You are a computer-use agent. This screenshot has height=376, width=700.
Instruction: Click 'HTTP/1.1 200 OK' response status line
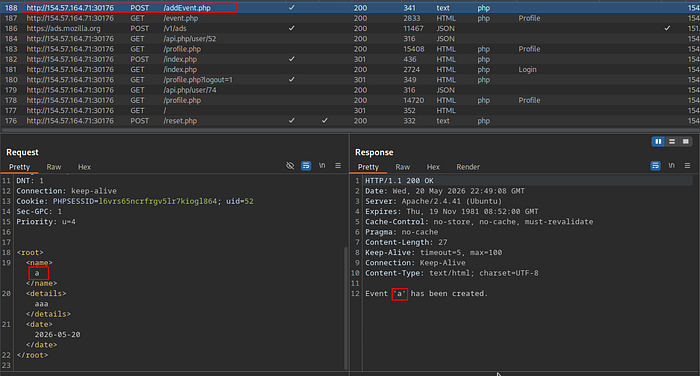pos(400,181)
